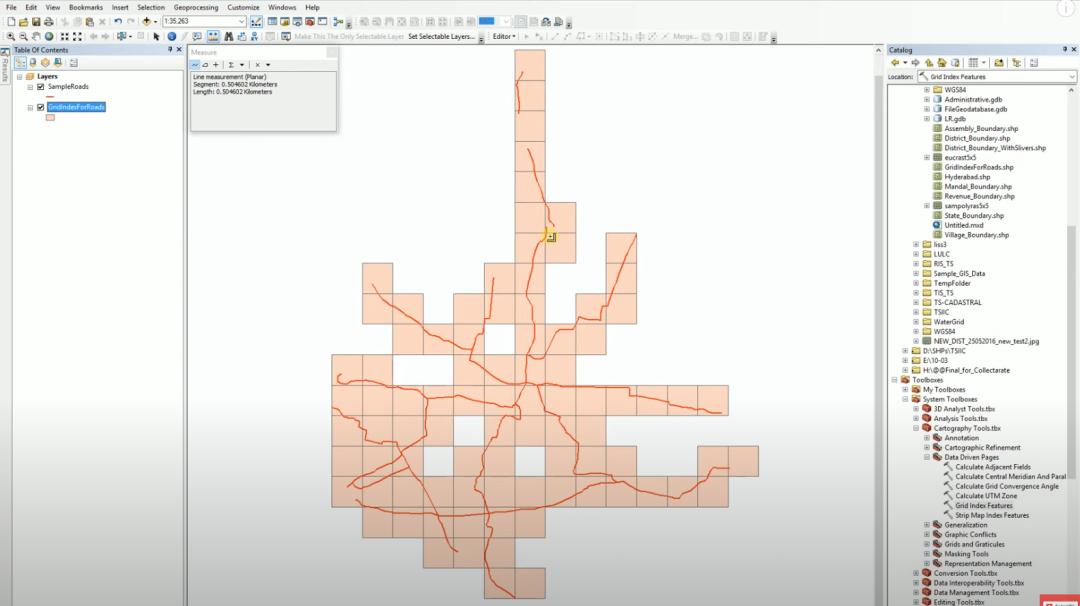The width and height of the screenshot is (1080, 606).
Task: Click Set Selectable Layers button
Action: [441, 36]
